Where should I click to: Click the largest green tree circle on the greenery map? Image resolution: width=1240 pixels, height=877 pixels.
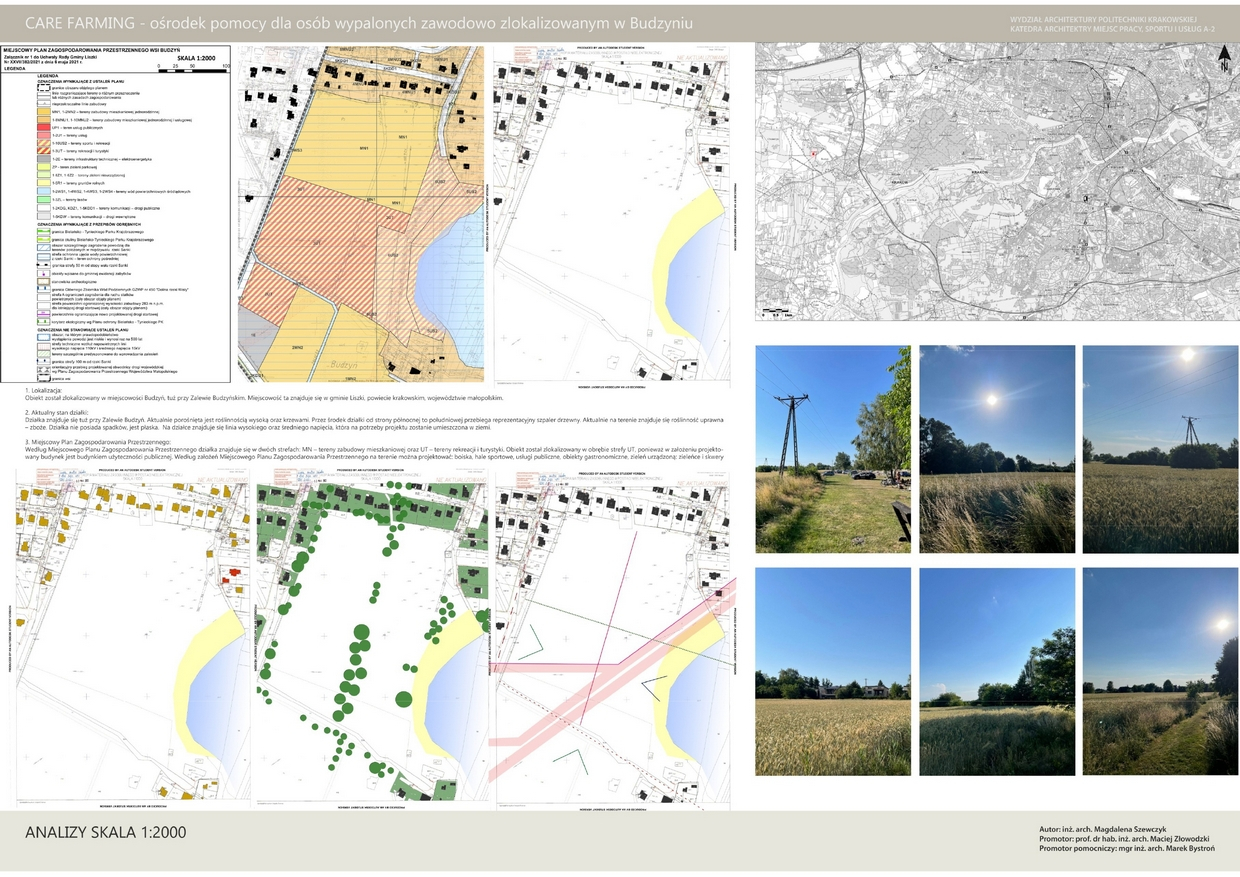pyautogui.click(x=403, y=699)
